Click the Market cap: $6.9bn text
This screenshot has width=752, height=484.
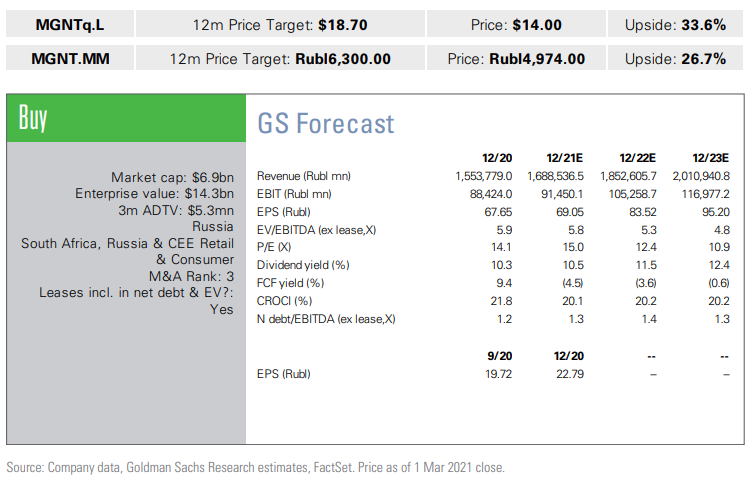point(173,176)
